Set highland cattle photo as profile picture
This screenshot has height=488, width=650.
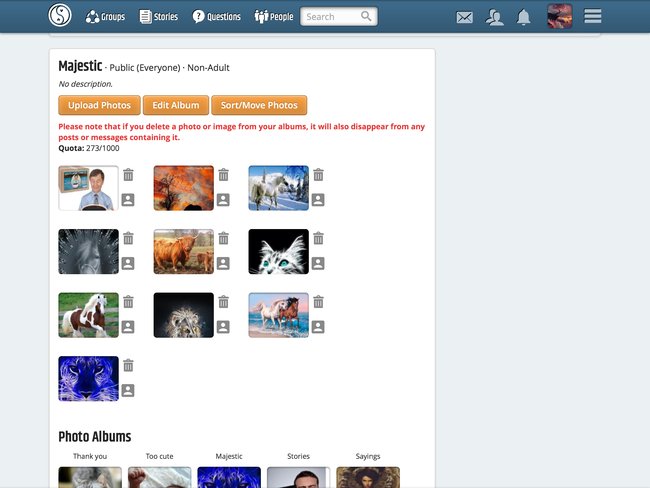point(223,263)
